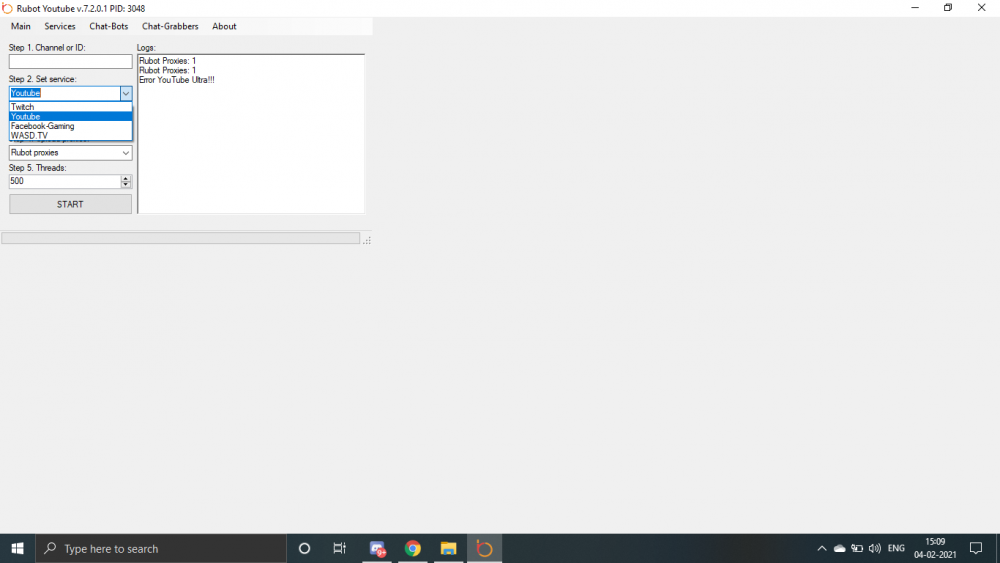Click the Channel or ID text field
Screen dimensions: 1000x563
tap(70, 62)
